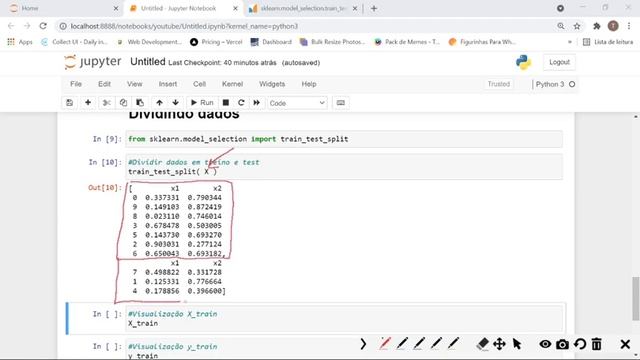Open the View menu
Image resolution: width=640 pixels, height=360 pixels.
(x=134, y=84)
